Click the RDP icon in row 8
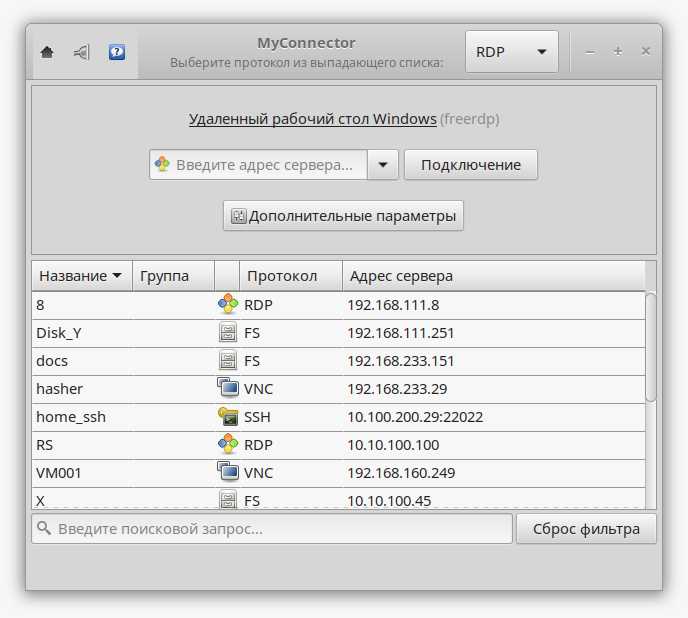This screenshot has height=618, width=688. 228,304
